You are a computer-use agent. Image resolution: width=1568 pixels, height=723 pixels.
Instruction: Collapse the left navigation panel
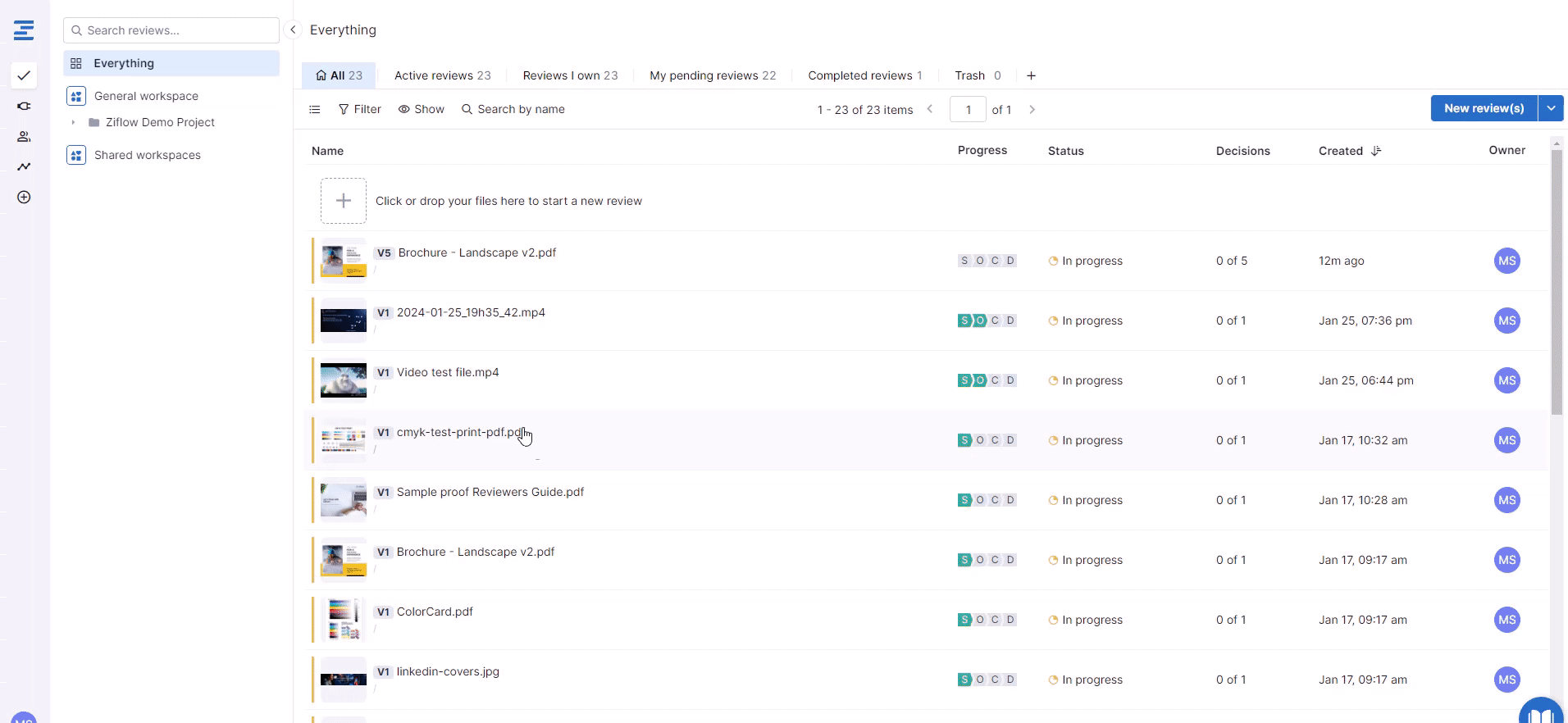click(x=293, y=30)
